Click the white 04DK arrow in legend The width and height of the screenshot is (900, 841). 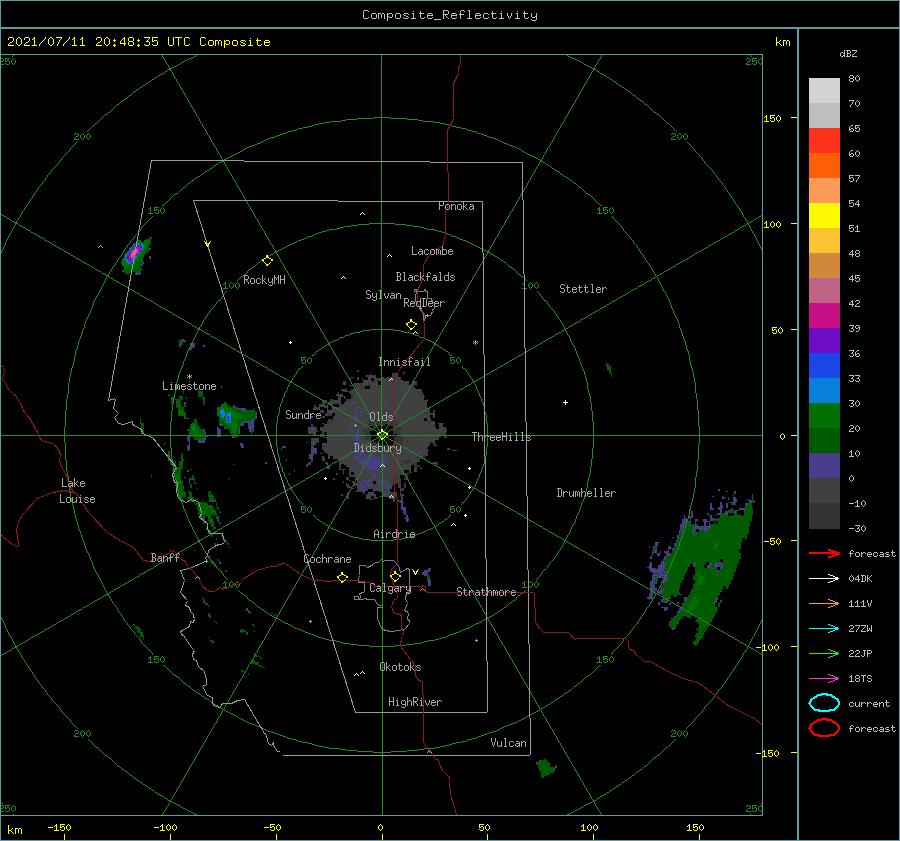pyautogui.click(x=824, y=579)
